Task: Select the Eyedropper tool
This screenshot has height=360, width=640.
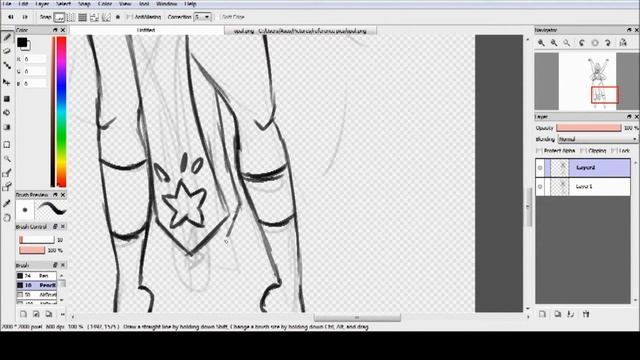Action: pos(7,203)
